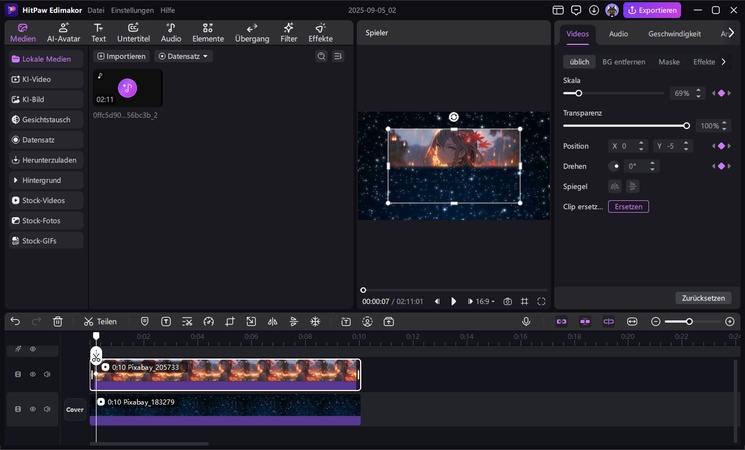
Task: Expand the Hintergrund sidebar item
Action: tap(46, 180)
